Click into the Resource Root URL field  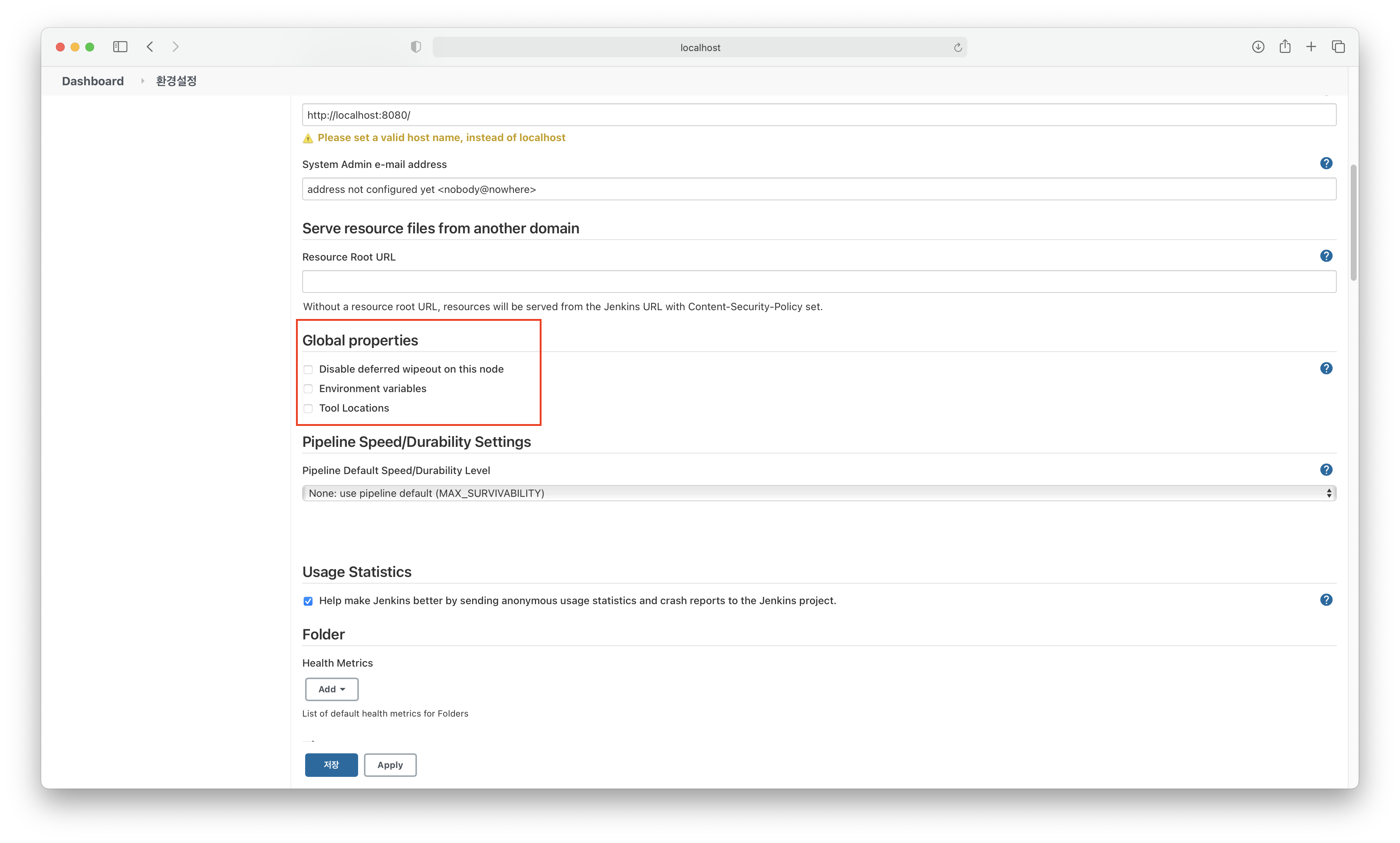coord(818,282)
